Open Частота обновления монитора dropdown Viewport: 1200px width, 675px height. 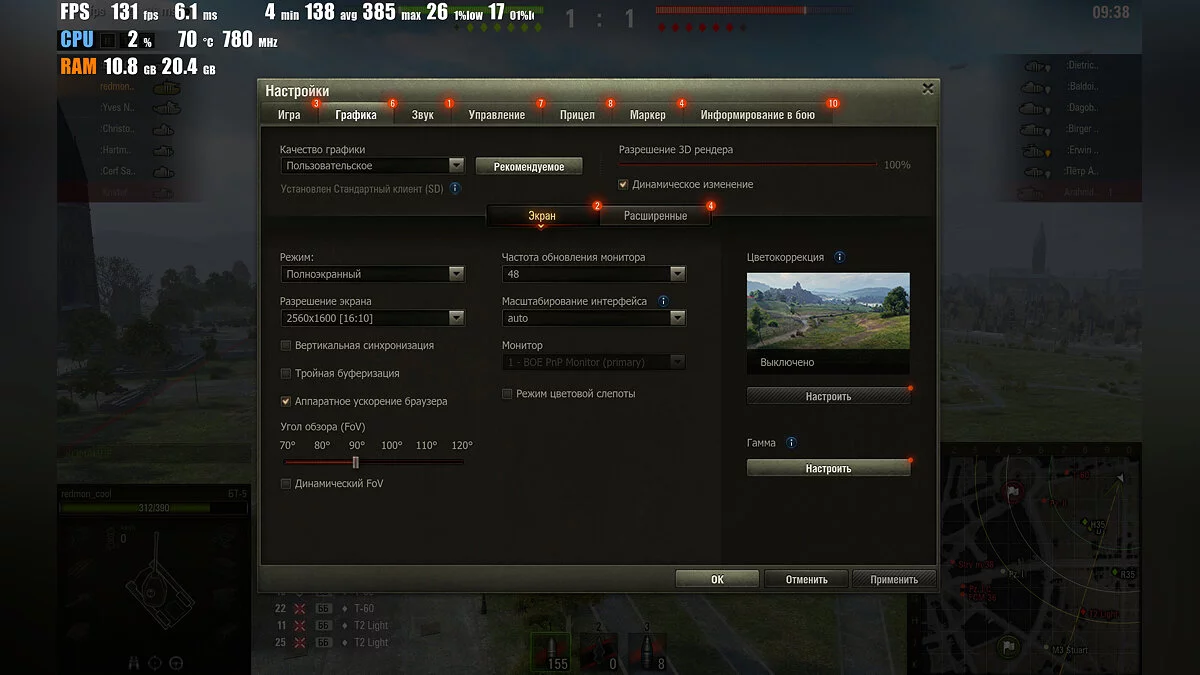tap(594, 274)
